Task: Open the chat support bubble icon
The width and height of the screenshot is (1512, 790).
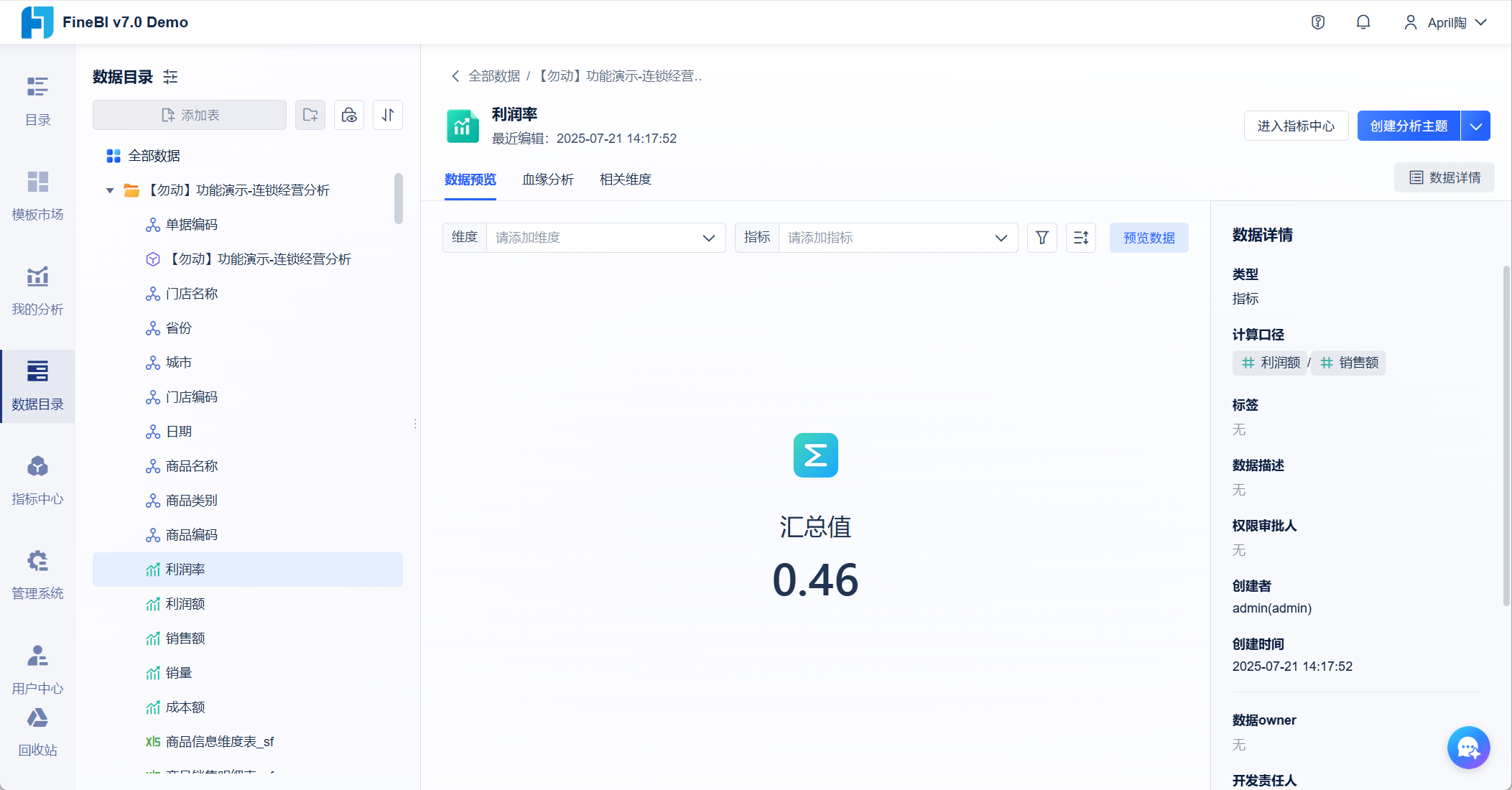Action: [1468, 748]
